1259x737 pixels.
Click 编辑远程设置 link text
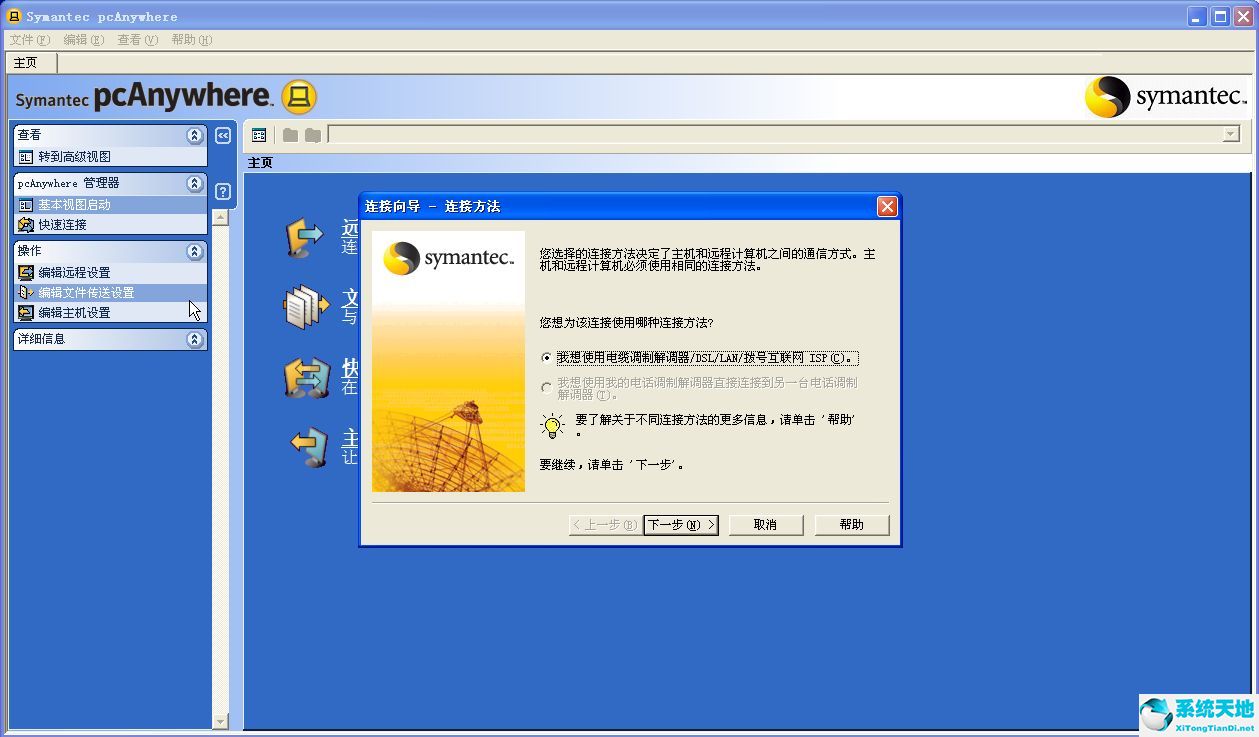pos(75,273)
